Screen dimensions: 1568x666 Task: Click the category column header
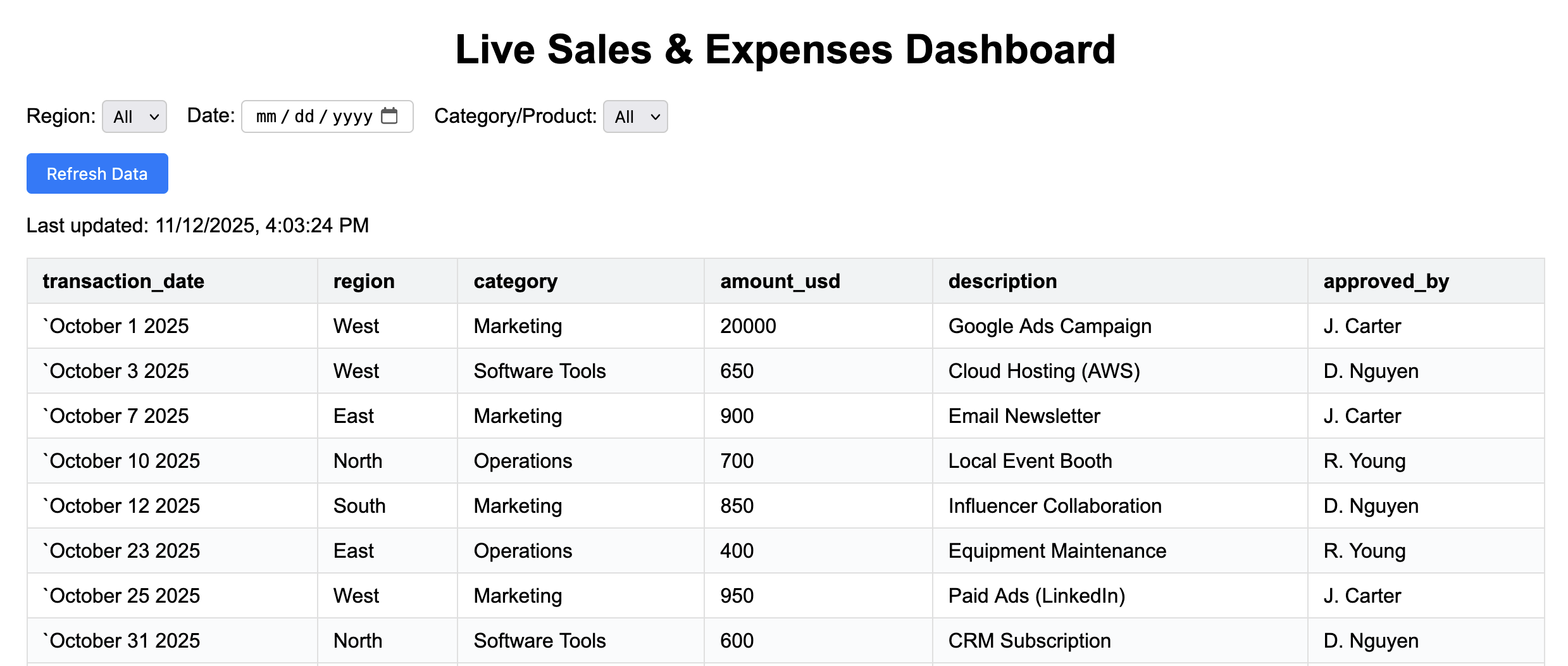coord(515,281)
